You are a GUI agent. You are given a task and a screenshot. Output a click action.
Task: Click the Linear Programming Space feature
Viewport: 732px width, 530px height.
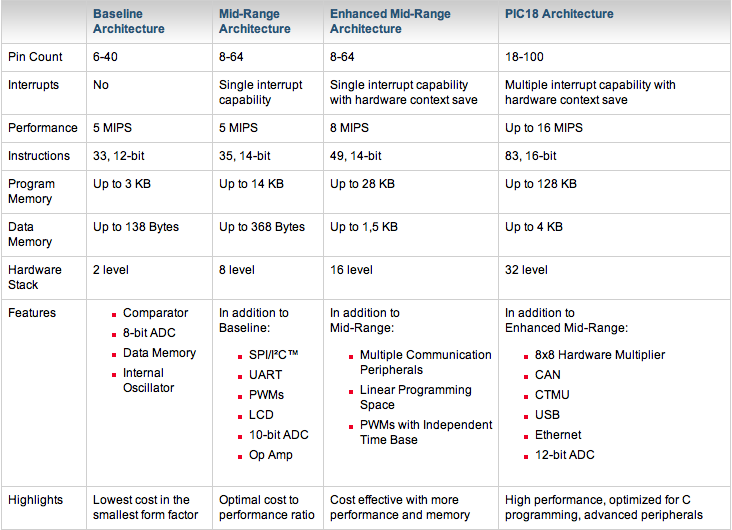(x=415, y=397)
